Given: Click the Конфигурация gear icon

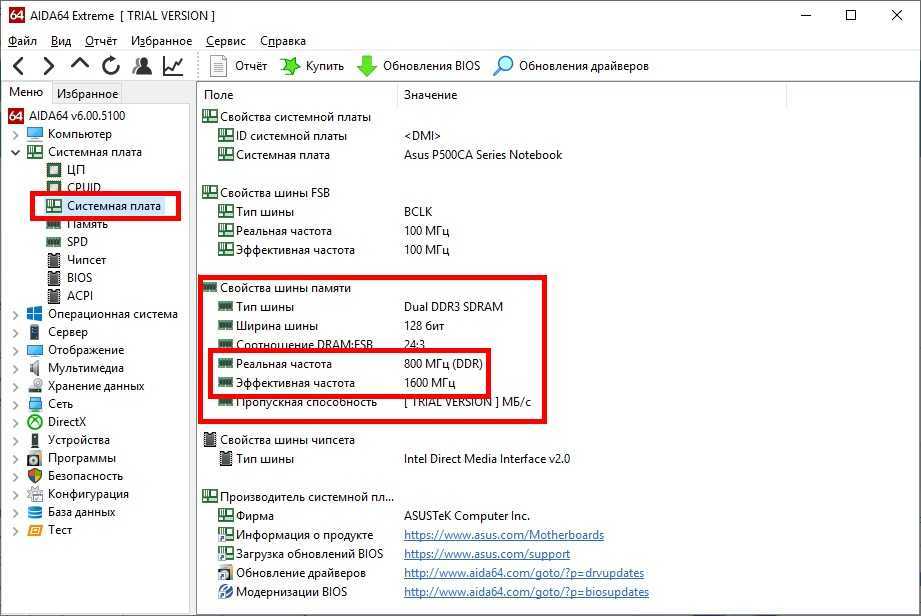Looking at the screenshot, I should (x=35, y=494).
